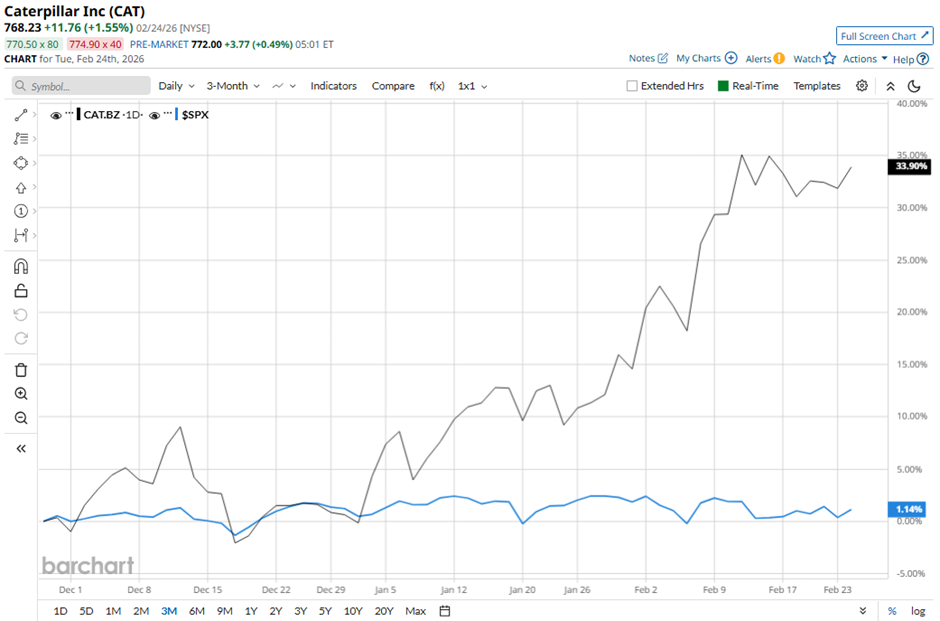This screenshot has height=621, width=940.
Task: Open the measure range tool
Action: coord(21,235)
